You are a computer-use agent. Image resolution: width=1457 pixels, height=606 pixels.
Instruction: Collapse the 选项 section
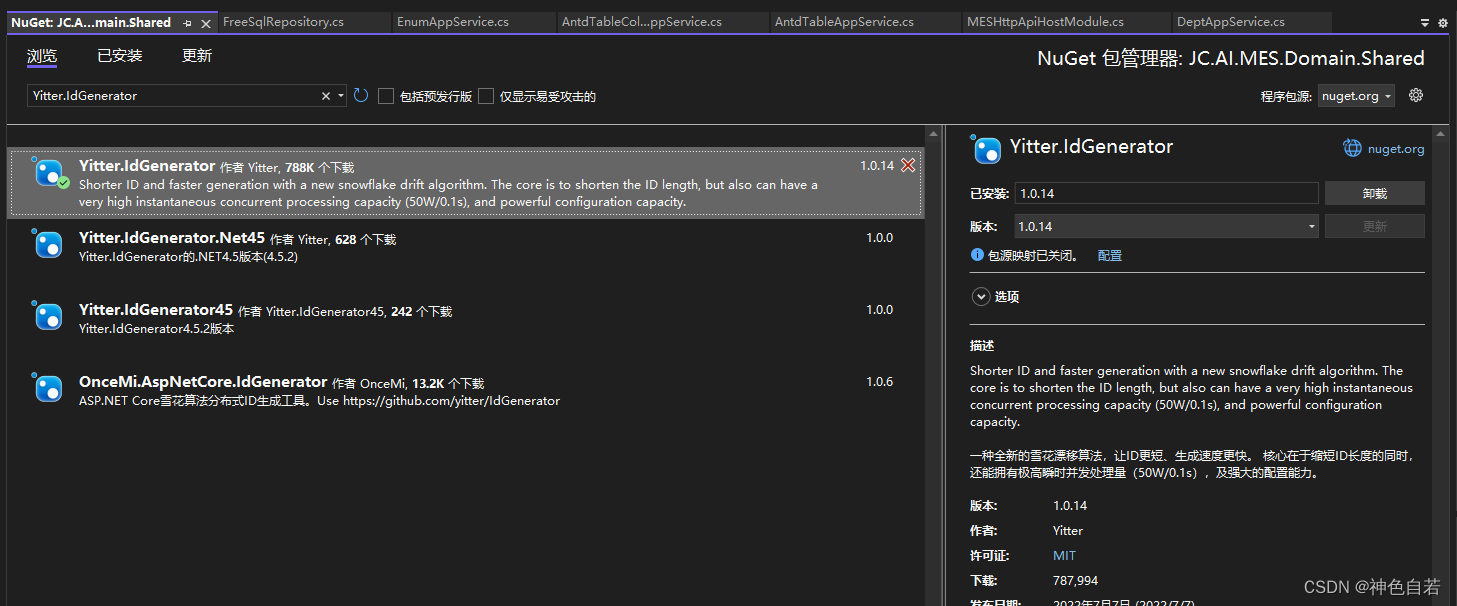click(980, 296)
